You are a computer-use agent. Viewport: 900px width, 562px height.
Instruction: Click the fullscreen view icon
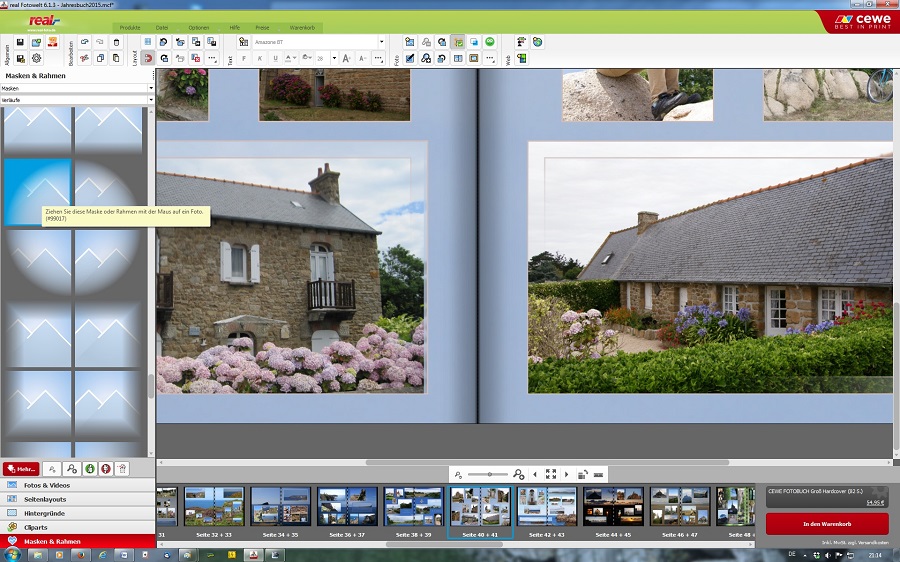tap(550, 474)
